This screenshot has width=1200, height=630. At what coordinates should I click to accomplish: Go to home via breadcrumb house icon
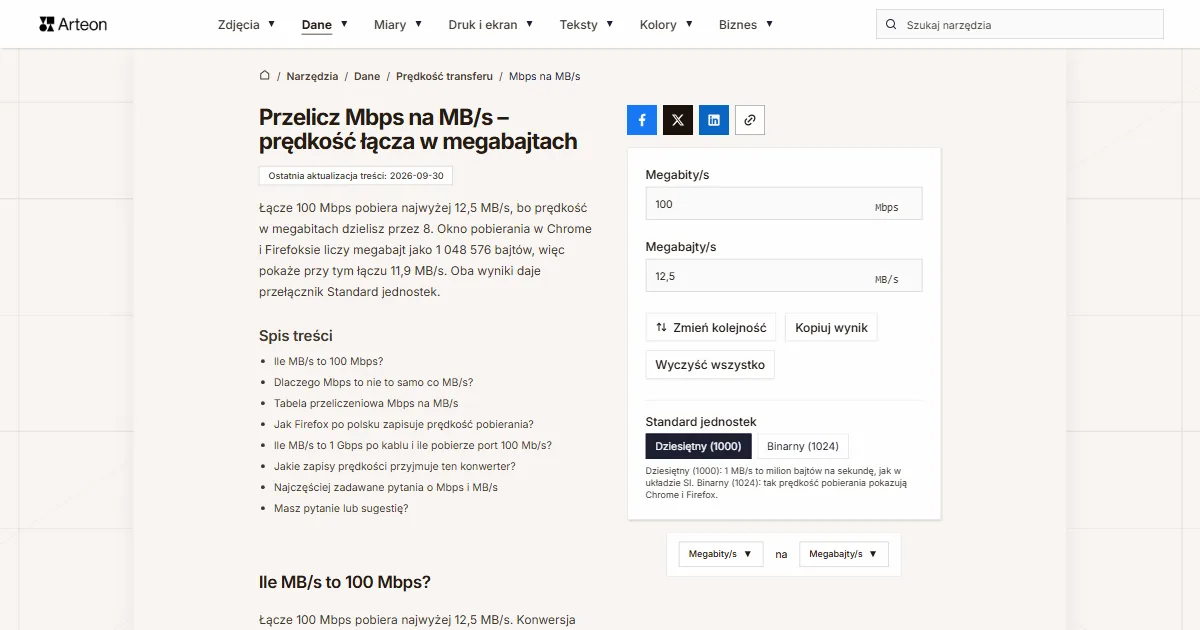pyautogui.click(x=265, y=76)
